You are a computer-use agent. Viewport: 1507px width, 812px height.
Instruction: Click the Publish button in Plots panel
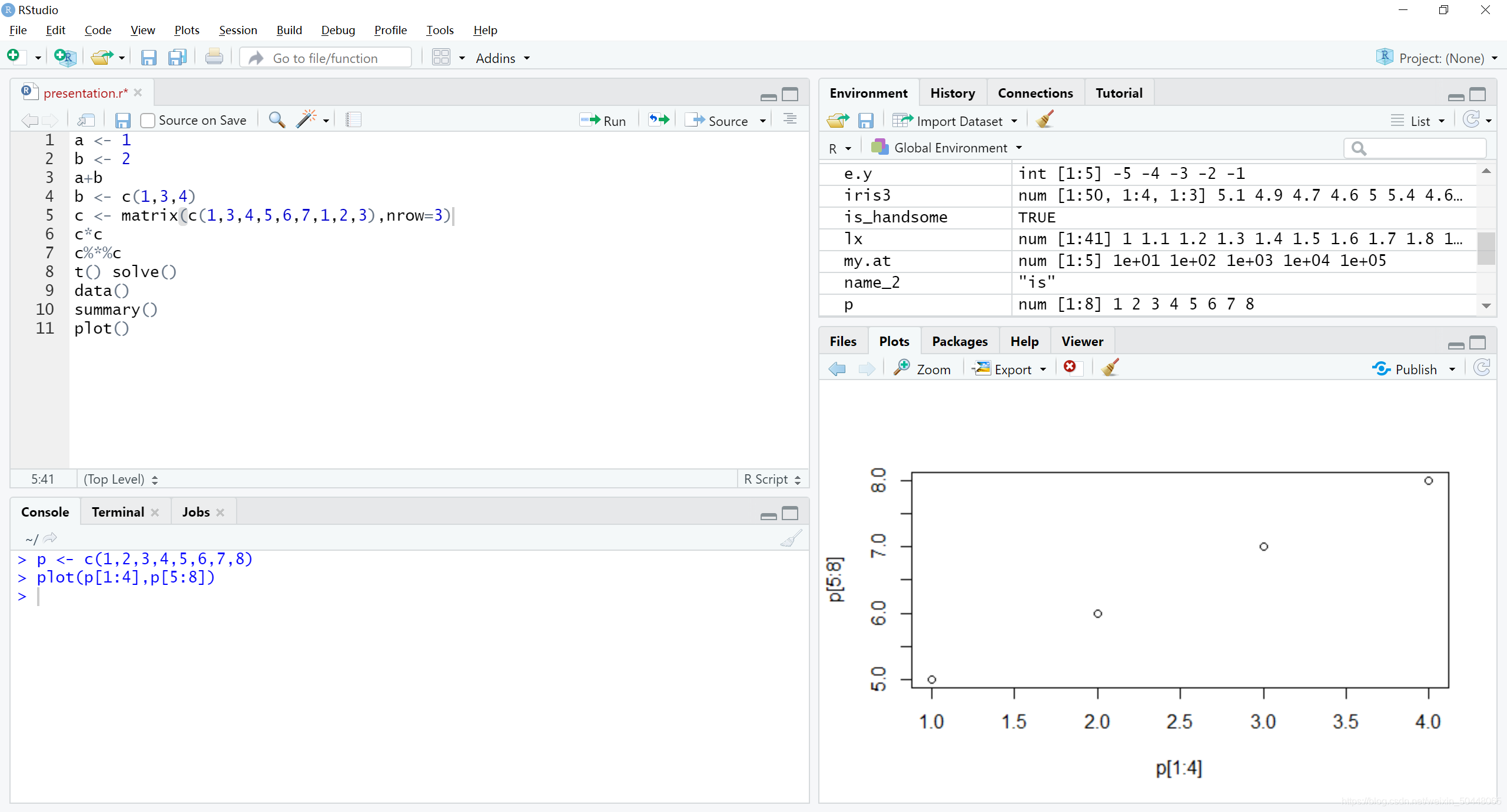click(x=1414, y=369)
